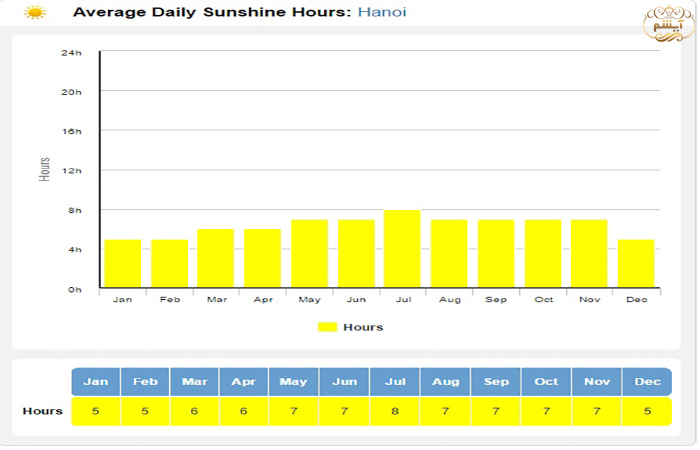The image size is (700, 450).
Task: Click the sun icon beside the chart title
Action: tap(35, 13)
